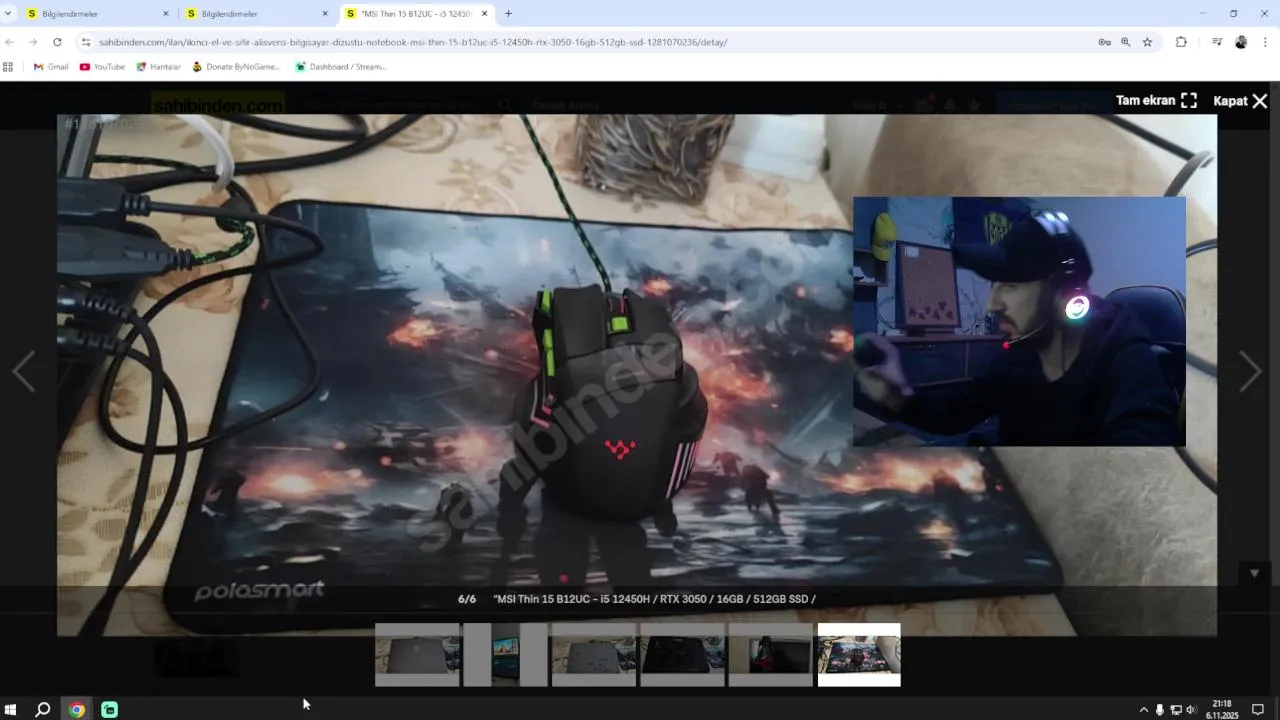Close the first Bilgilendirmeler tab
Viewport: 1280px width, 720px height.
[x=165, y=14]
